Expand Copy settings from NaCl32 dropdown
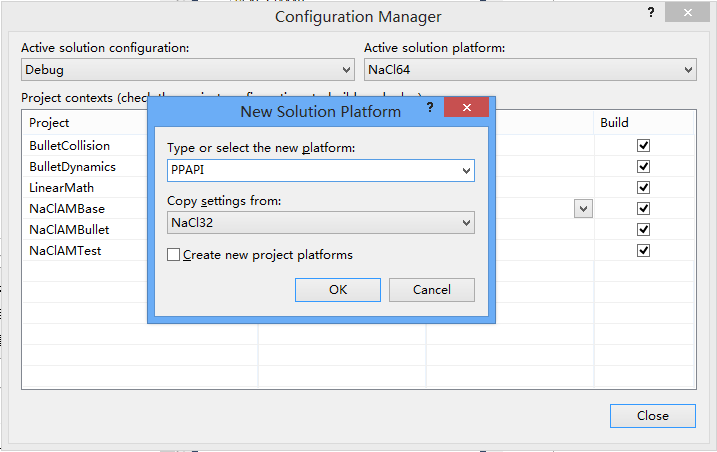Image resolution: width=717 pixels, height=452 pixels. pos(466,222)
